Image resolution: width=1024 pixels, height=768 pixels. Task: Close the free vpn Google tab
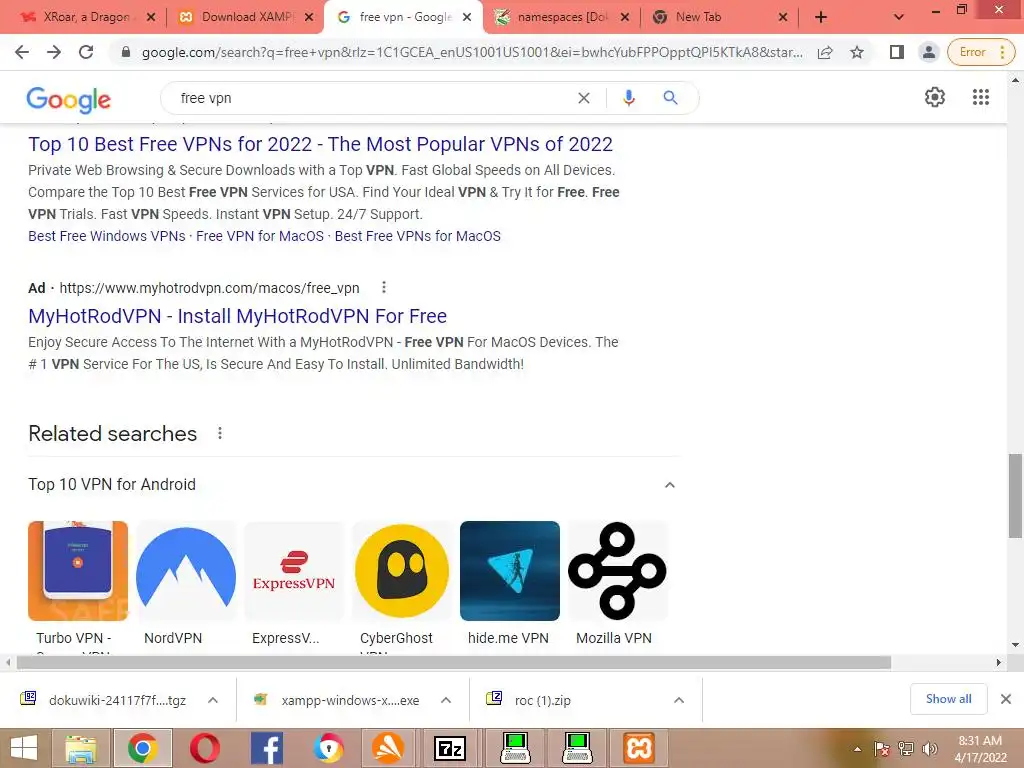click(467, 17)
